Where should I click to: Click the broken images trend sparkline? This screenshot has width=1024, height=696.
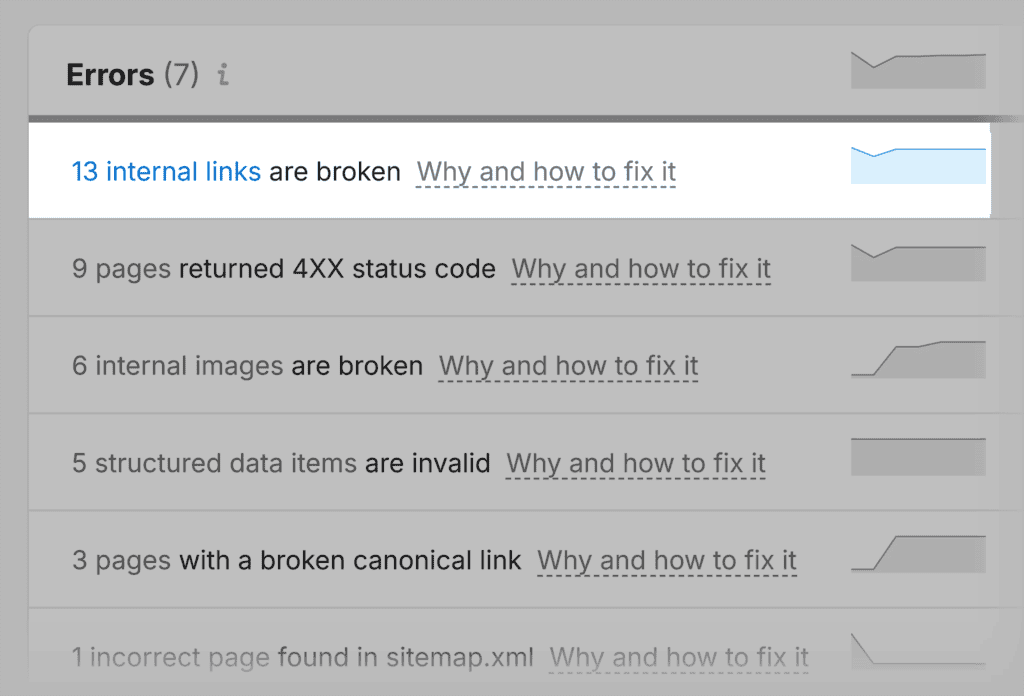point(918,359)
